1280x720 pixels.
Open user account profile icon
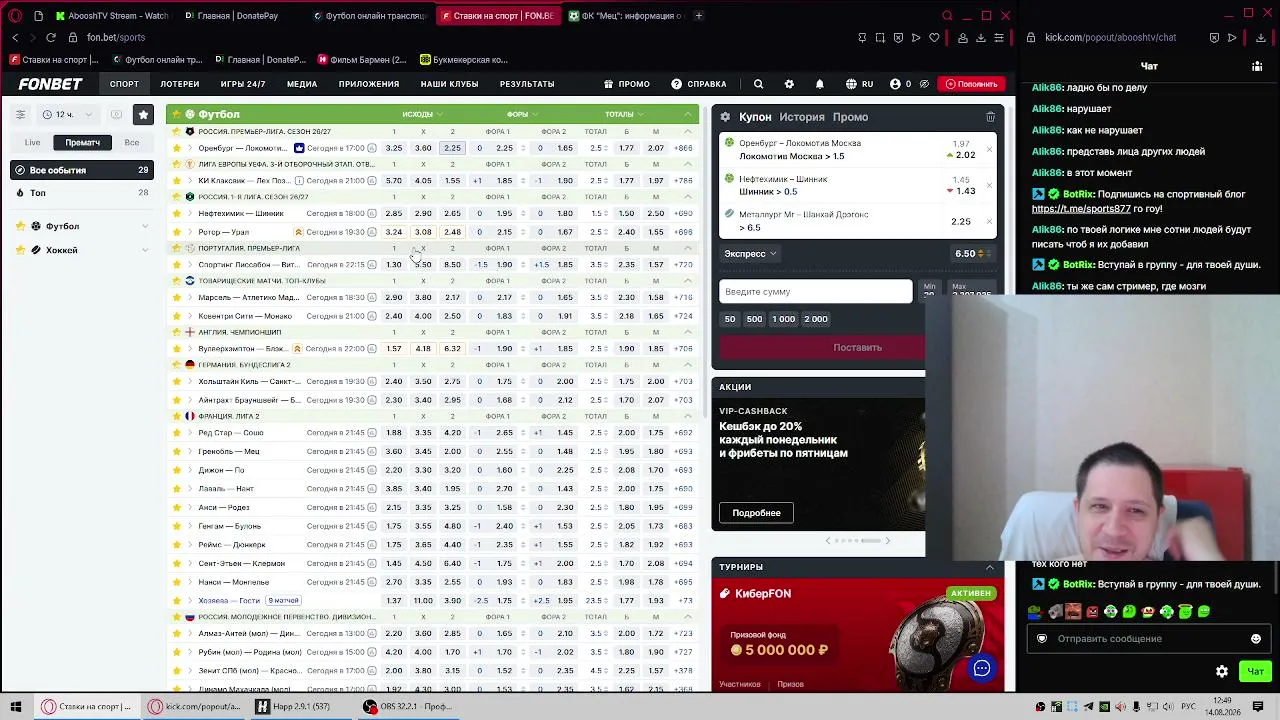895,84
